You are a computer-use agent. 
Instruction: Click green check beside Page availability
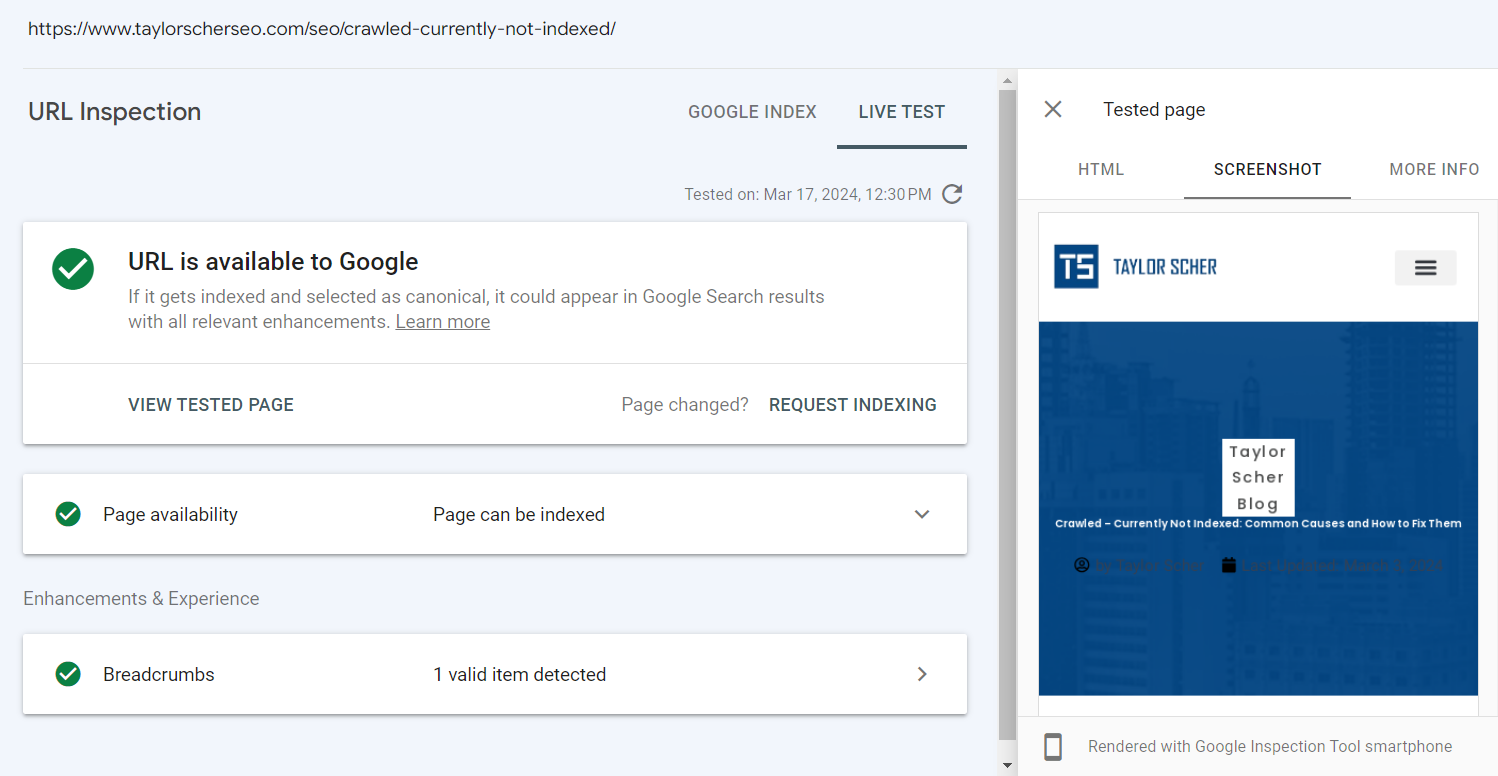(x=68, y=514)
